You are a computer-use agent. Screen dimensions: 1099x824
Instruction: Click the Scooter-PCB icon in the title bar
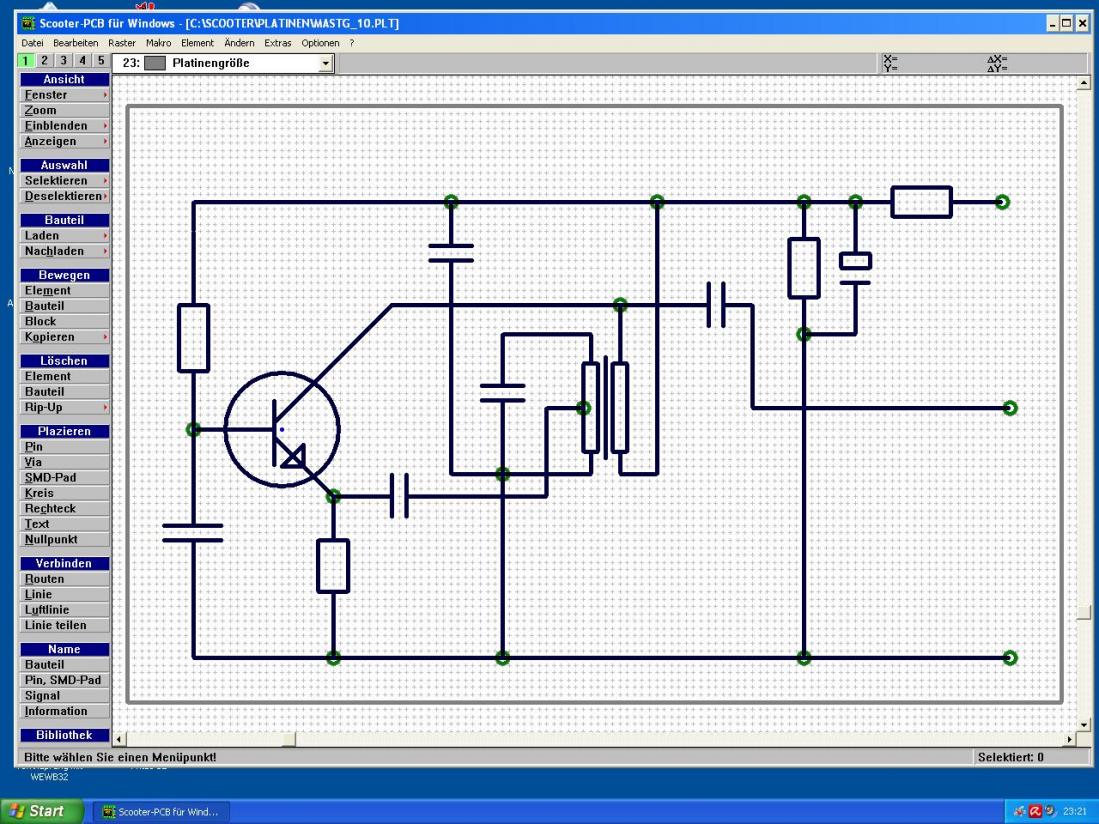point(28,24)
